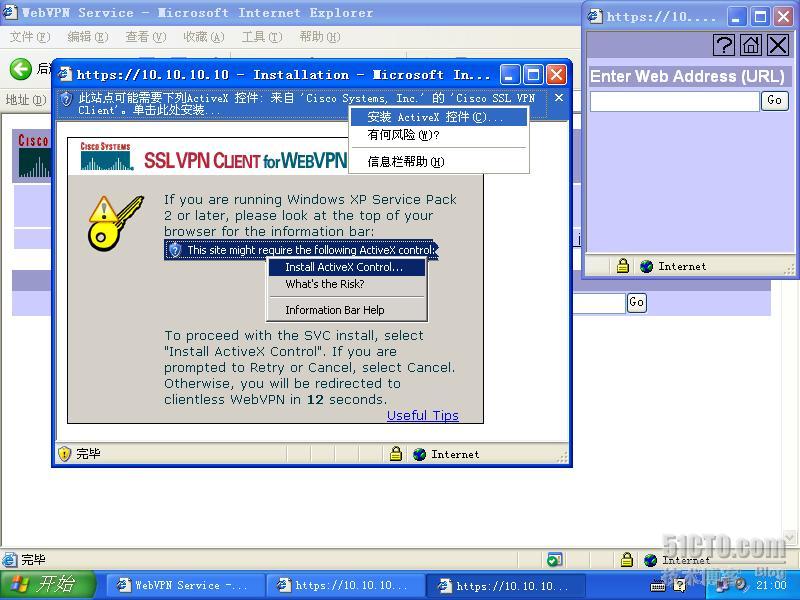Click the Start button on the taskbar
Image resolution: width=800 pixels, height=600 pixels.
click(x=47, y=585)
